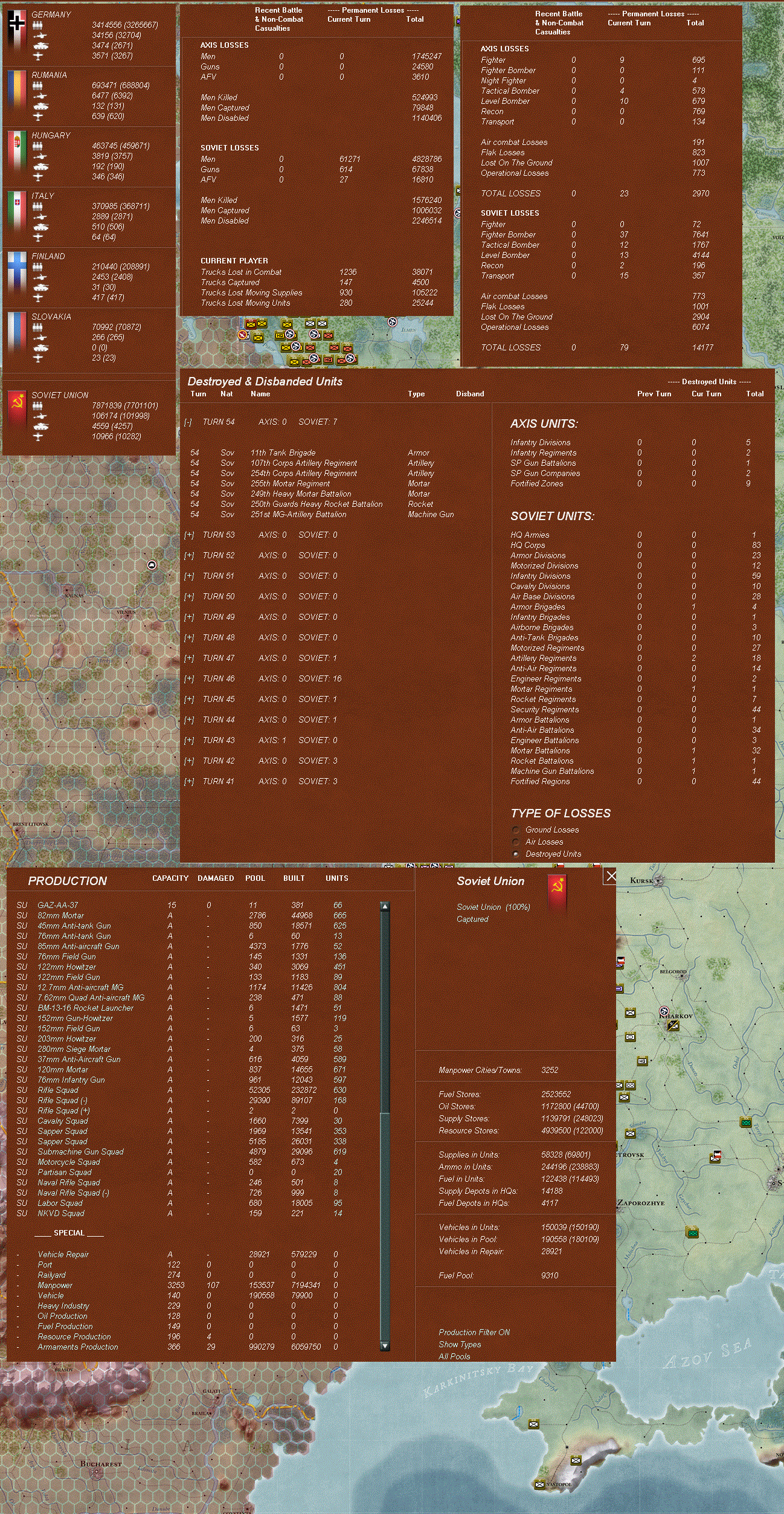The height and width of the screenshot is (1514, 784).
Task: Expand the TURN 50 entry
Action: [189, 597]
